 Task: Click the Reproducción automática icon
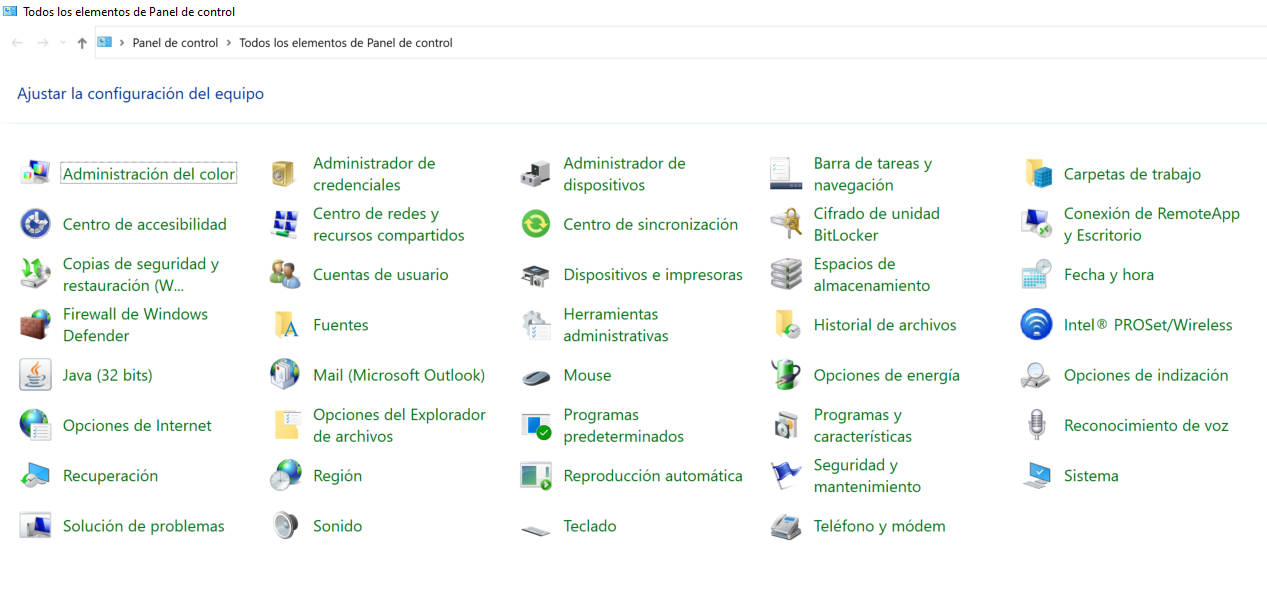(x=536, y=476)
